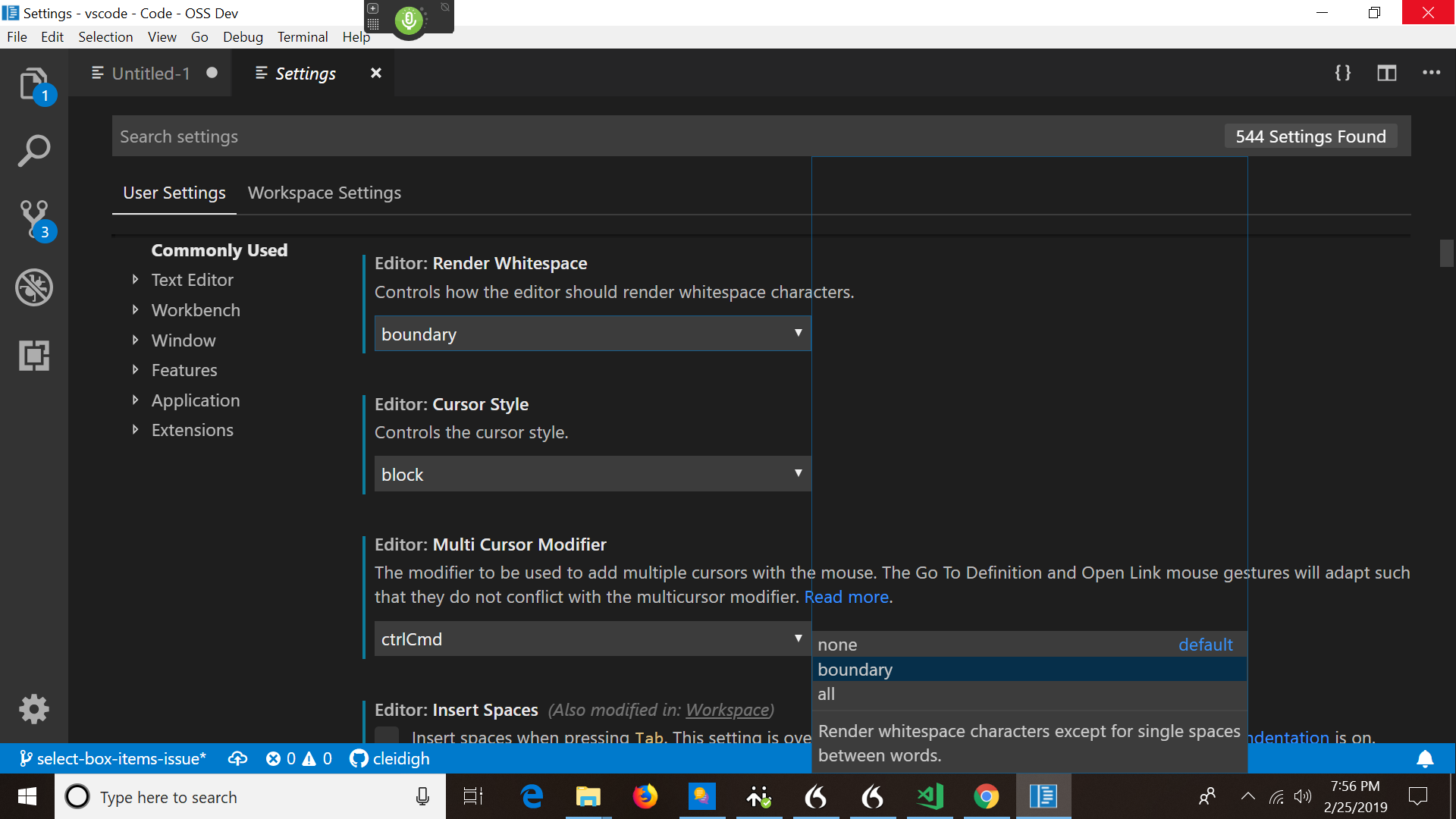Click the sync changes icon in status bar
This screenshot has height=819, width=1456.
(x=238, y=758)
